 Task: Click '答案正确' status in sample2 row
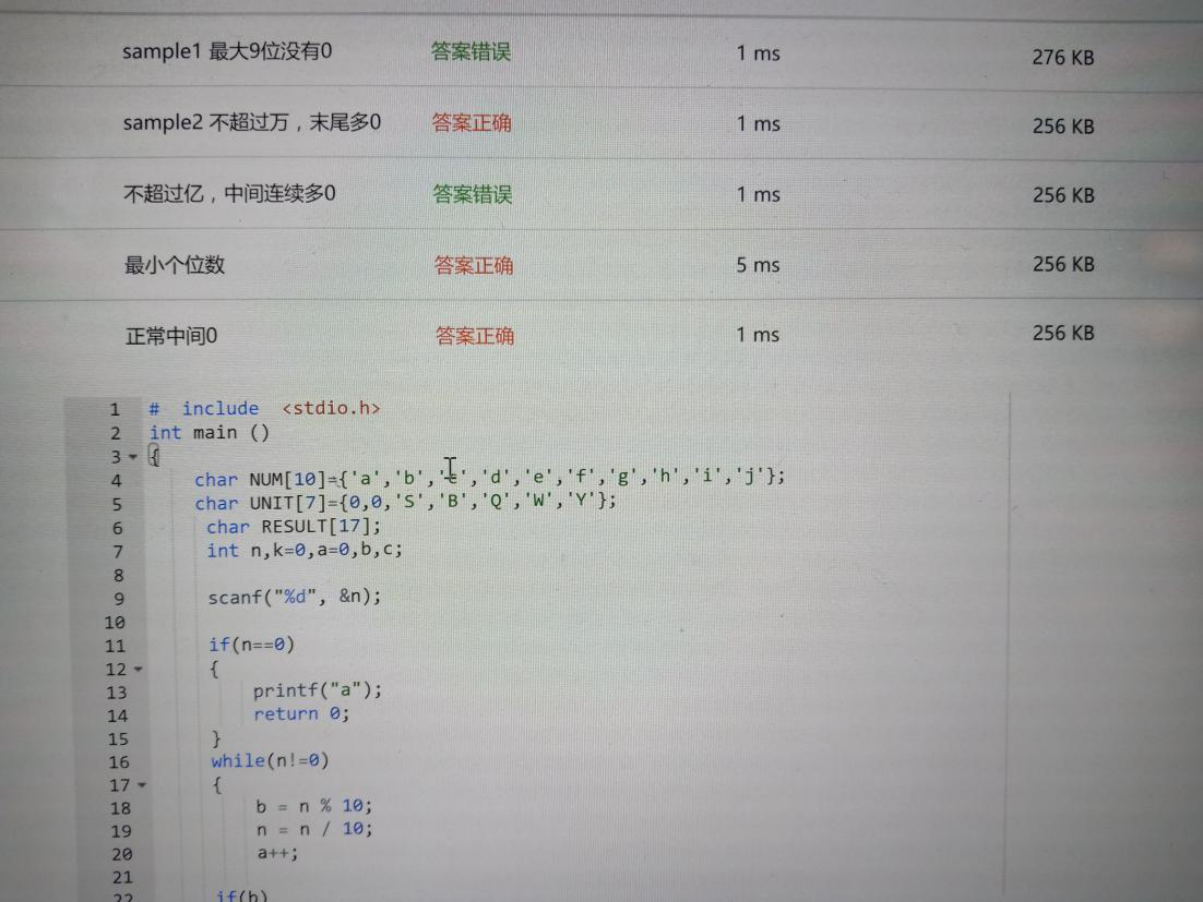(x=472, y=123)
